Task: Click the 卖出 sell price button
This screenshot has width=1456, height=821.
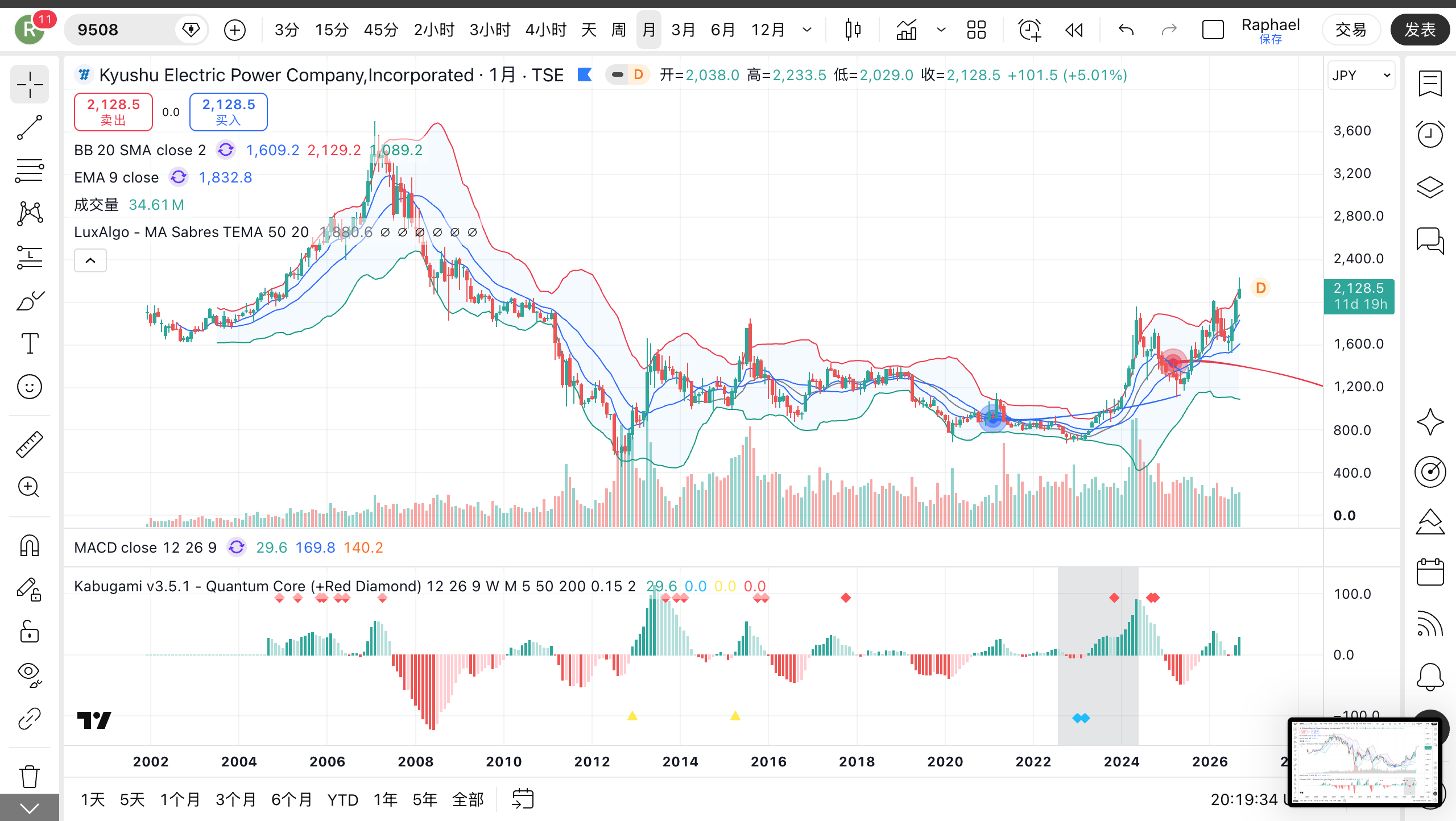Action: (113, 112)
